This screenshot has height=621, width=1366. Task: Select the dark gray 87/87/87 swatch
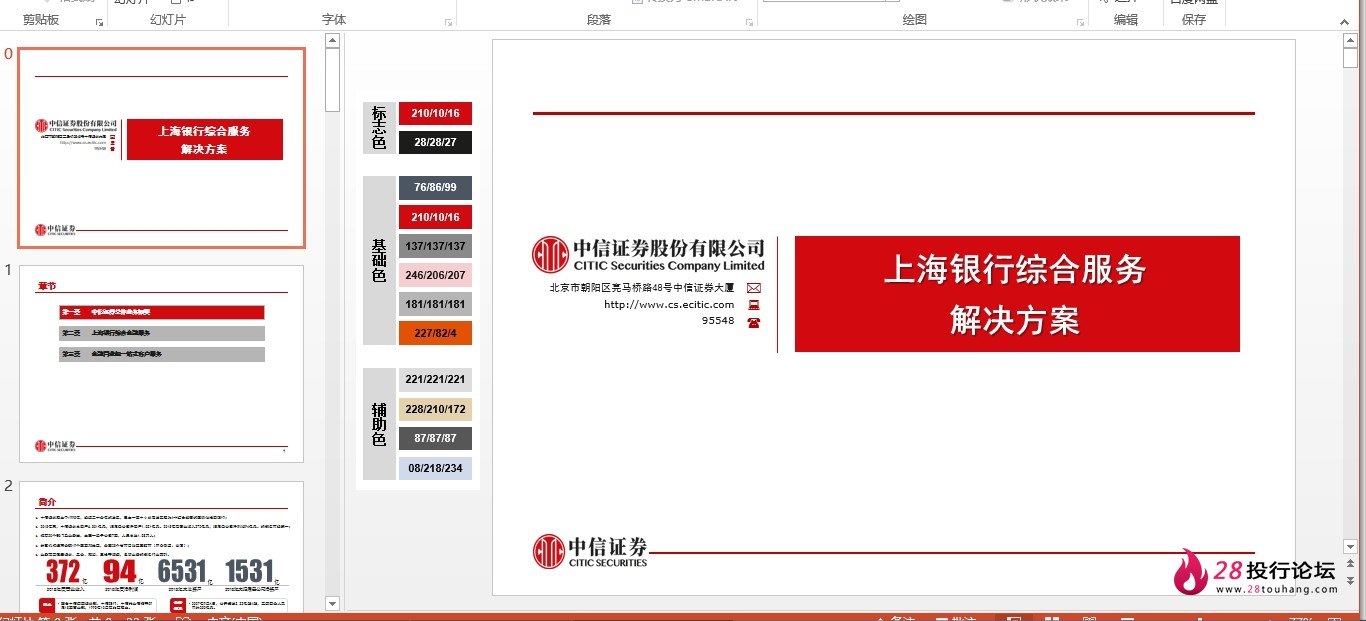coord(435,438)
